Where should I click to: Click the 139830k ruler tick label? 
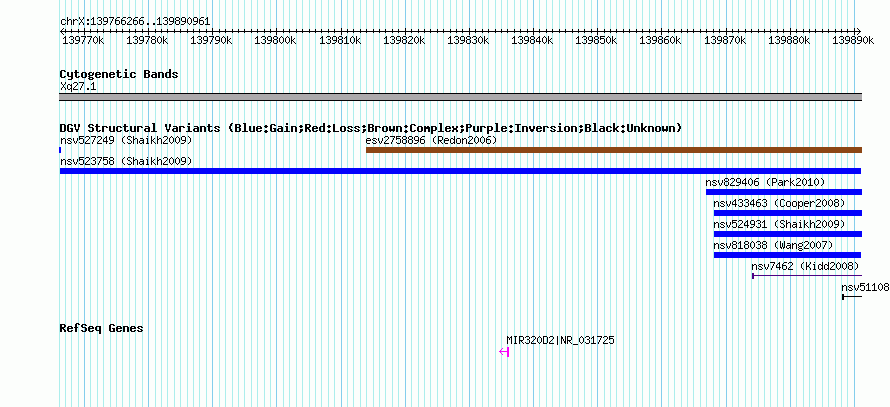click(x=469, y=41)
